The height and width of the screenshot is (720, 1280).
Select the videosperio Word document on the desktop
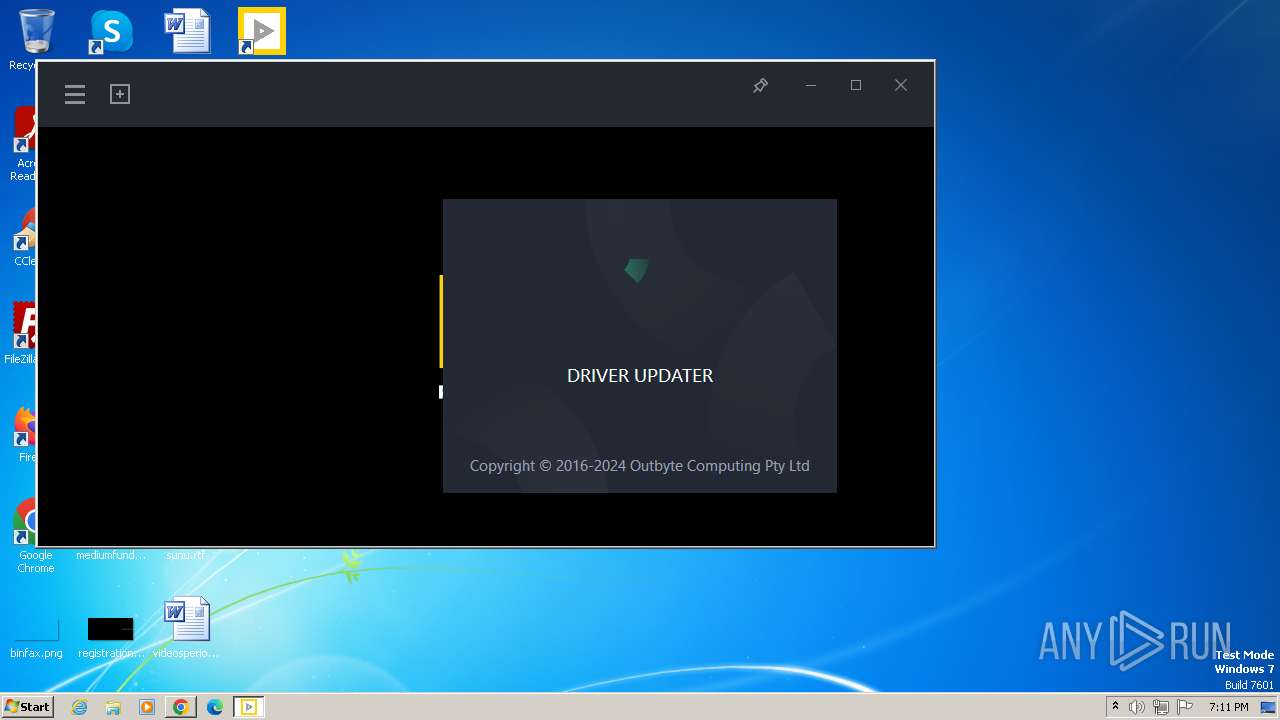[186, 628]
